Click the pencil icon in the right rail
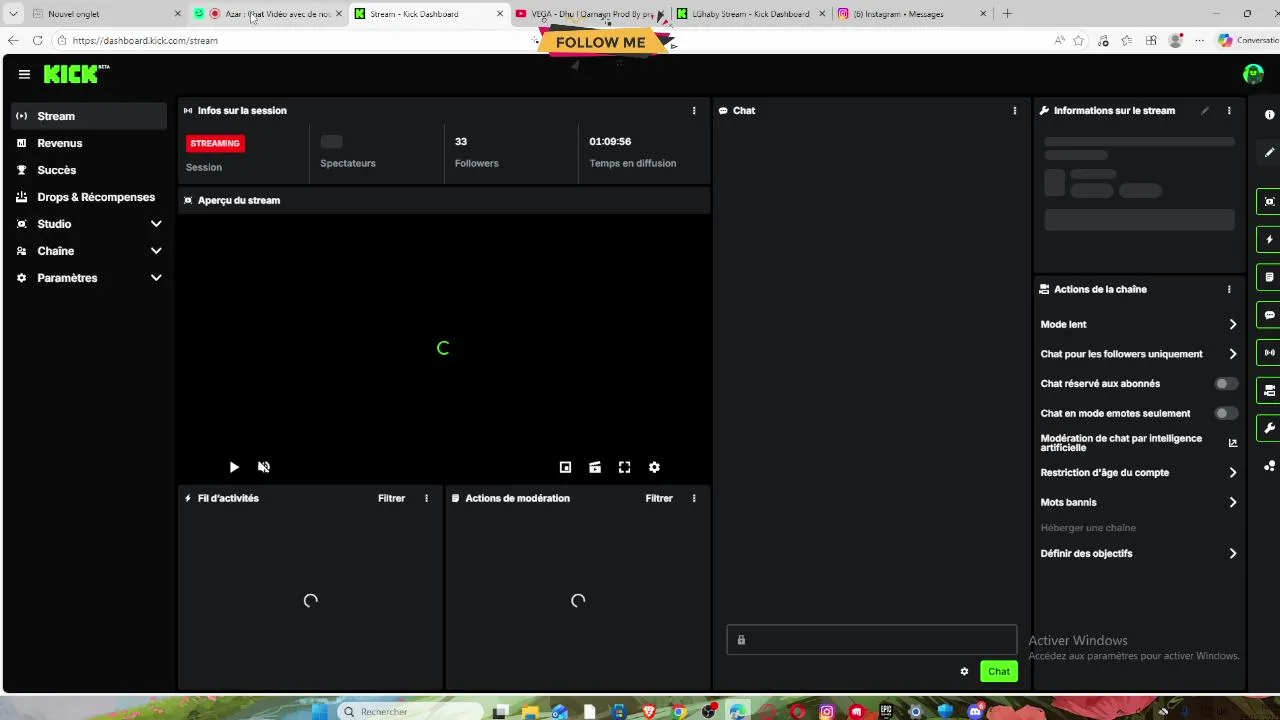The image size is (1280, 720). click(x=1270, y=153)
